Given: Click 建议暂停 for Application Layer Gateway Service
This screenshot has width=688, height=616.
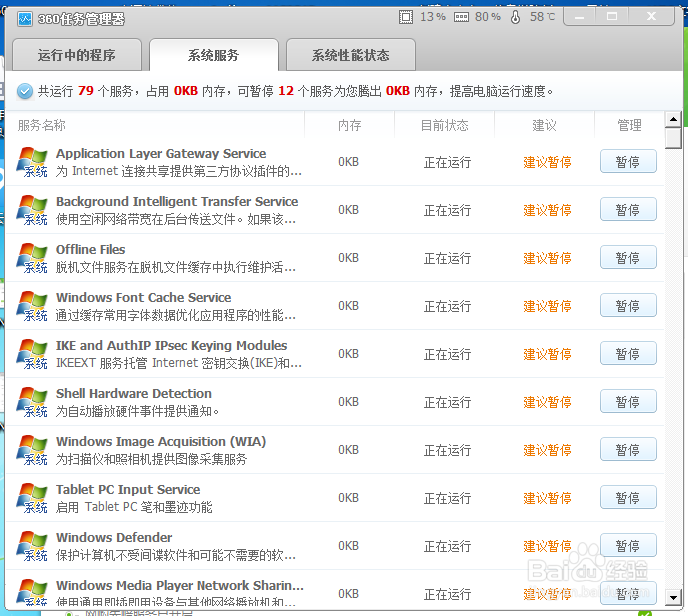Looking at the screenshot, I should (x=547, y=162).
